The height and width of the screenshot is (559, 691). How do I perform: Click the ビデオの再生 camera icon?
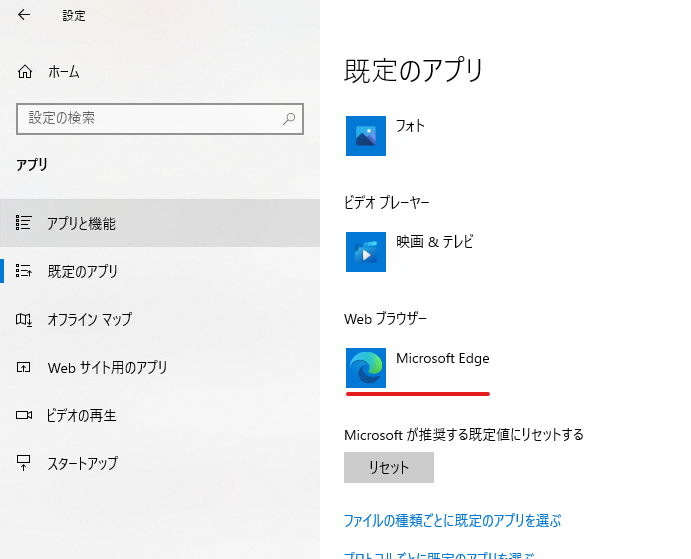point(25,415)
